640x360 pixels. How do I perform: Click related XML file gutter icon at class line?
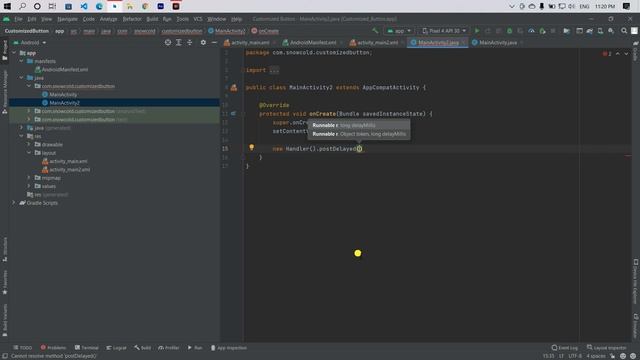point(234,87)
